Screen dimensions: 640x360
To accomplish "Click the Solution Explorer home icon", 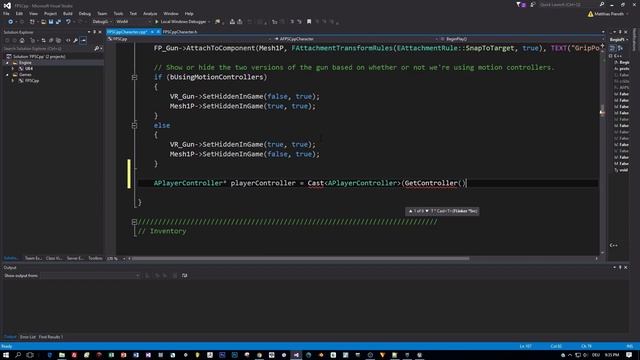I will (x=22, y=40).
